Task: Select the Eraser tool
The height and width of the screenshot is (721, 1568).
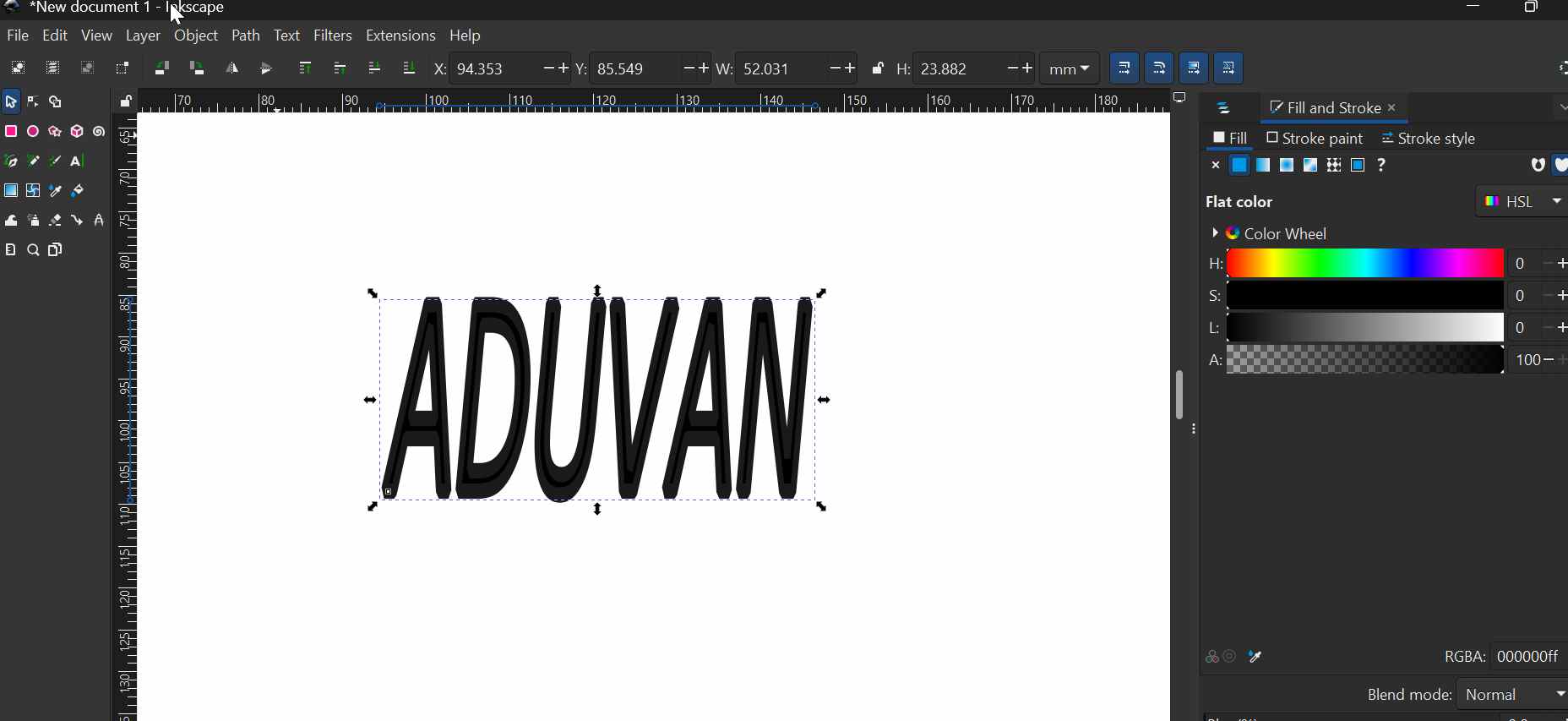Action: point(55,221)
